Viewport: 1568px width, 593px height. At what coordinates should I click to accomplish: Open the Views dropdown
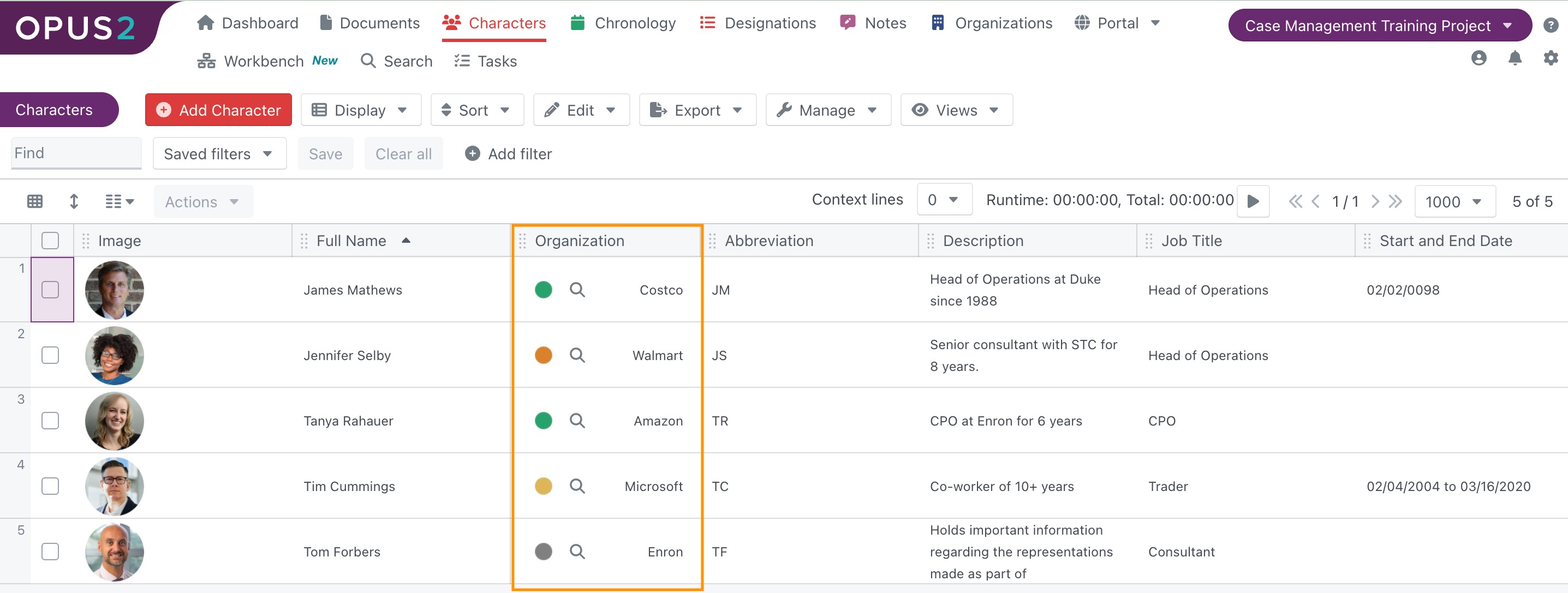(956, 110)
